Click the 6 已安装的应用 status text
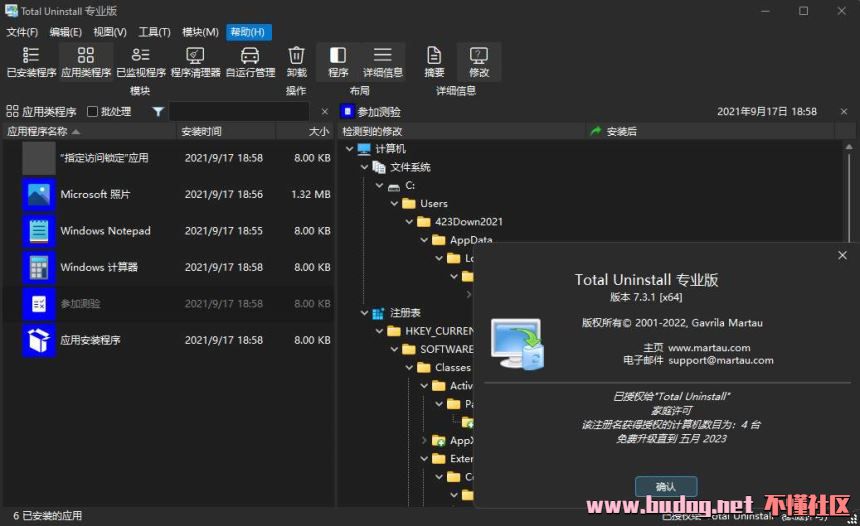 pyautogui.click(x=47, y=516)
